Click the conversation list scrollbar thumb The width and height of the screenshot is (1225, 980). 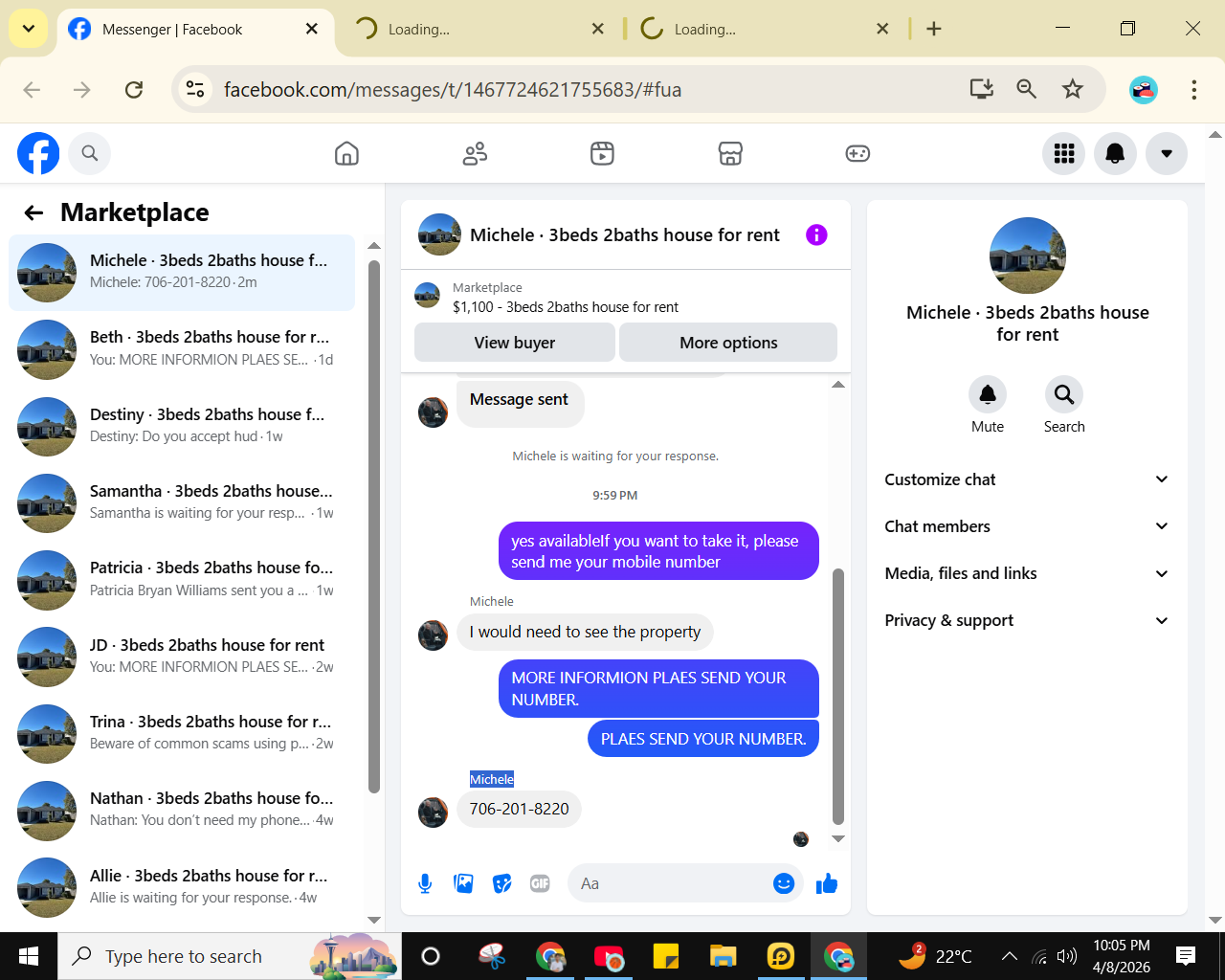tap(374, 526)
